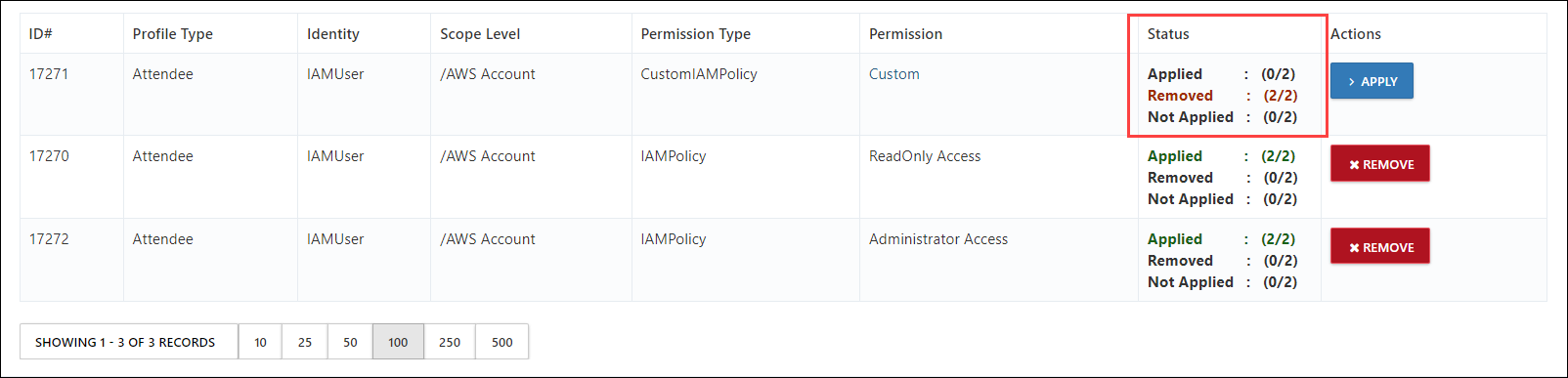1568x378 pixels.
Task: Remove the Administrator Access permission
Action: (x=1379, y=247)
